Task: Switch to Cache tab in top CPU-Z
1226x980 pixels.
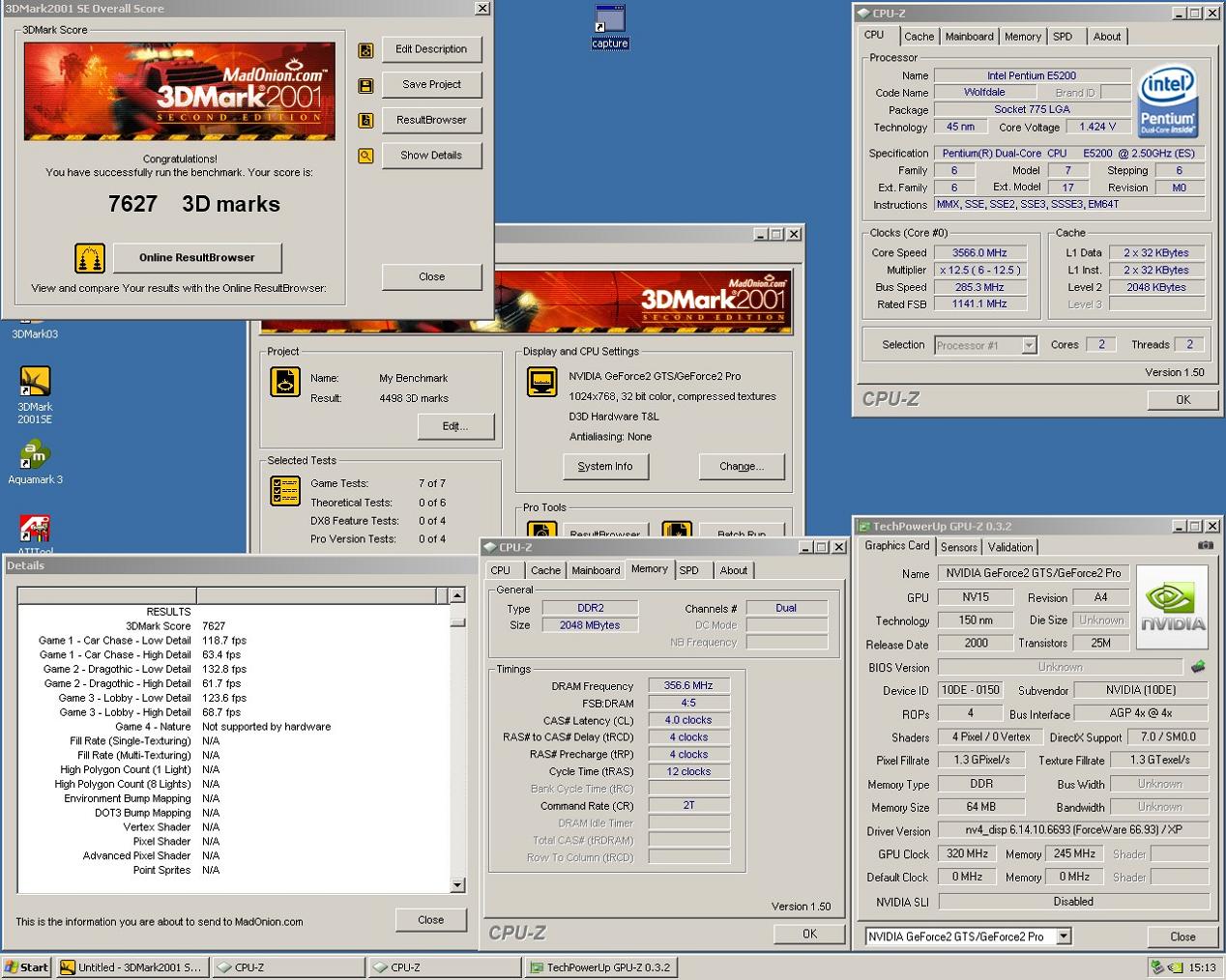Action: [919, 37]
